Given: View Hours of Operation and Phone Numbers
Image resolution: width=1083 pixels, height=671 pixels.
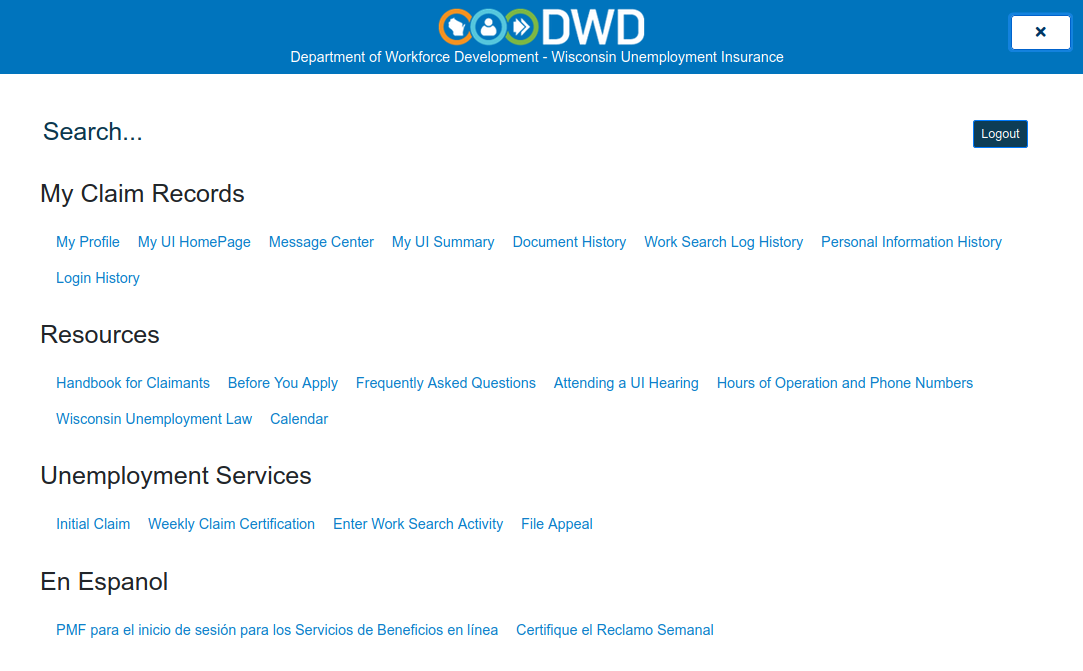Looking at the screenshot, I should tap(845, 383).
